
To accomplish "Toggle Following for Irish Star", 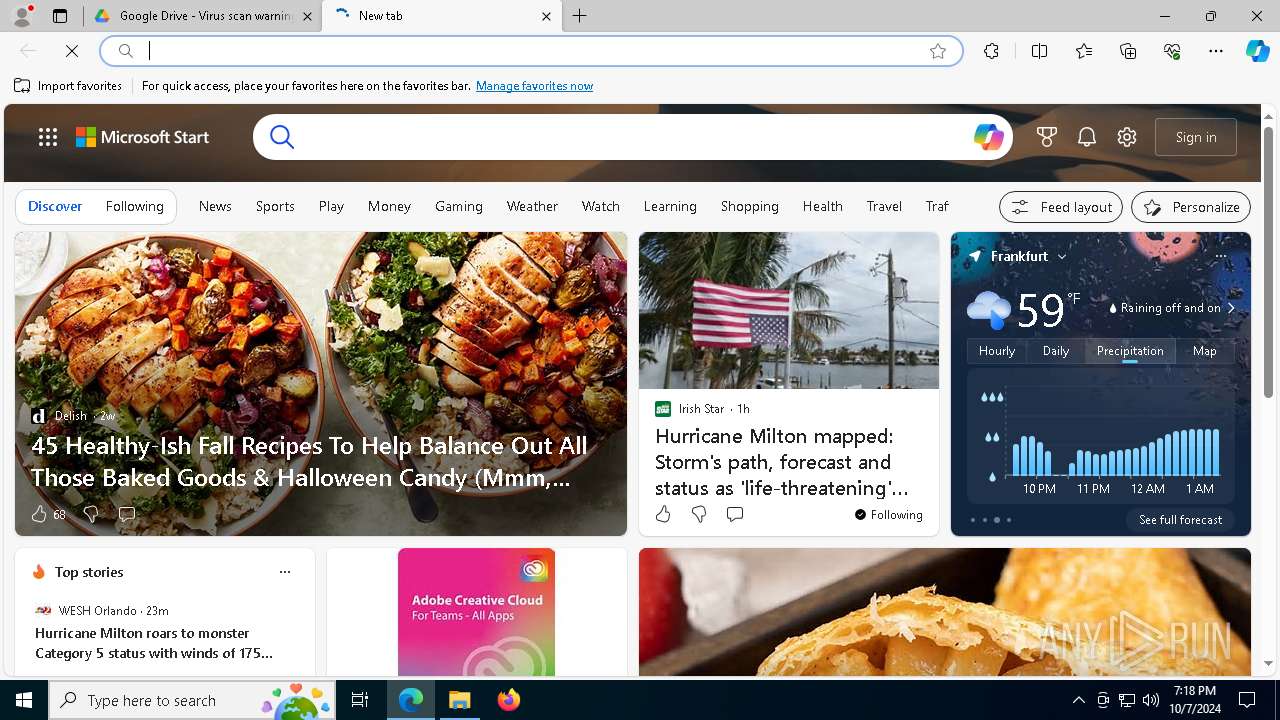I will coord(889,515).
